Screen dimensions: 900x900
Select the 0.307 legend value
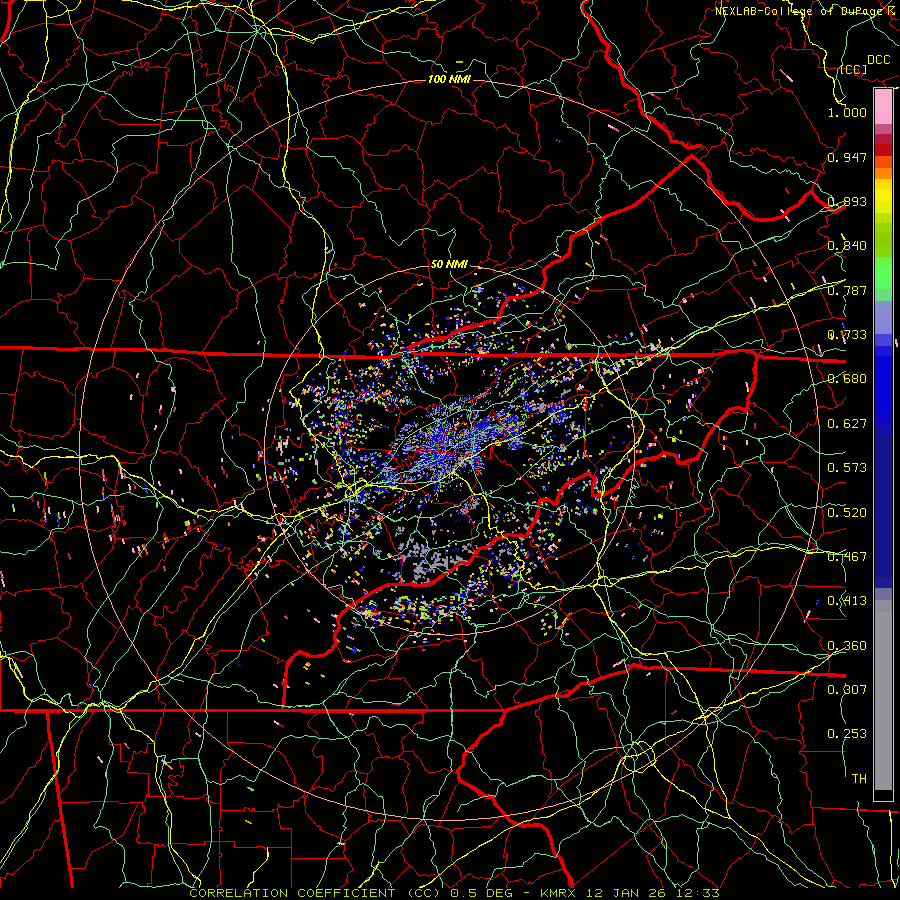[847, 689]
